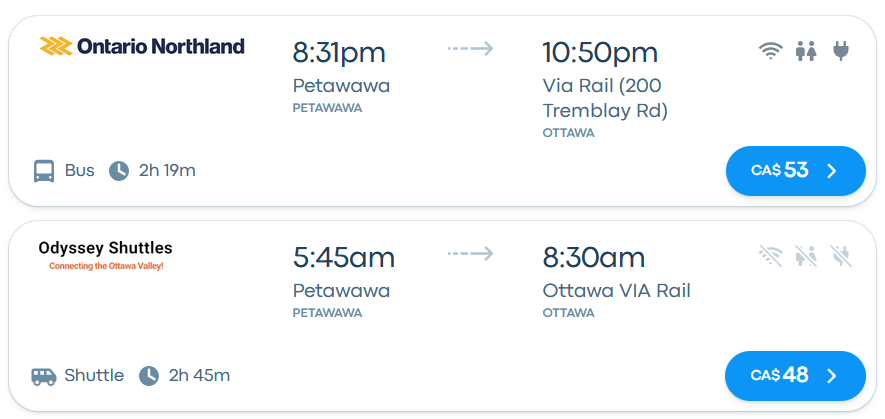Click the Via Rail (200 Tremblay Rd) destination
Screen dimensions: 885x419
click(x=604, y=98)
